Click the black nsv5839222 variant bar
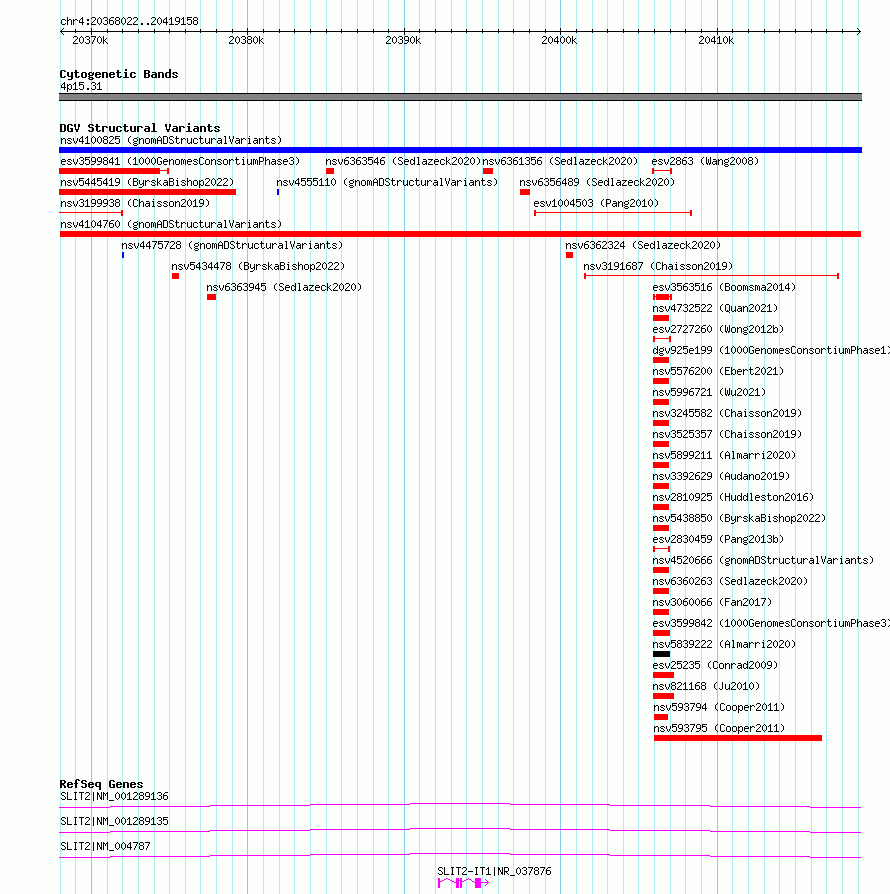This screenshot has width=890, height=894. [661, 654]
